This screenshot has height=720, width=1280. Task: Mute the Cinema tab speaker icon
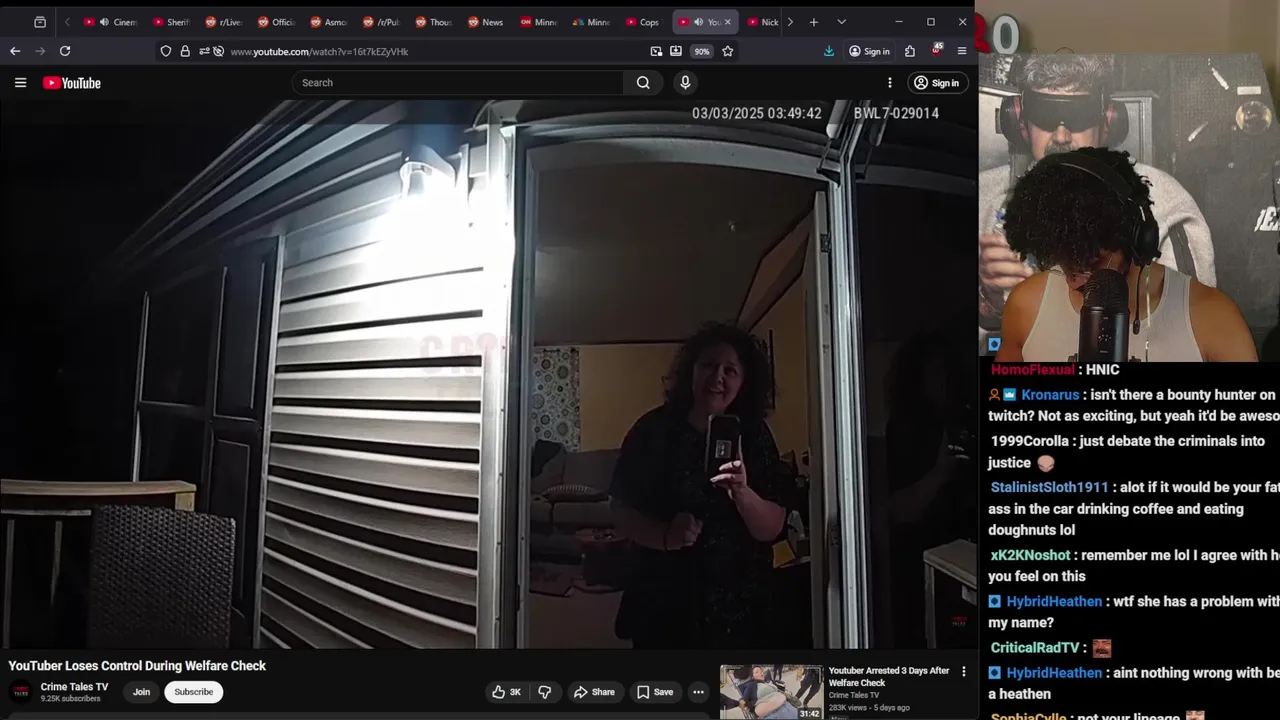click(104, 22)
